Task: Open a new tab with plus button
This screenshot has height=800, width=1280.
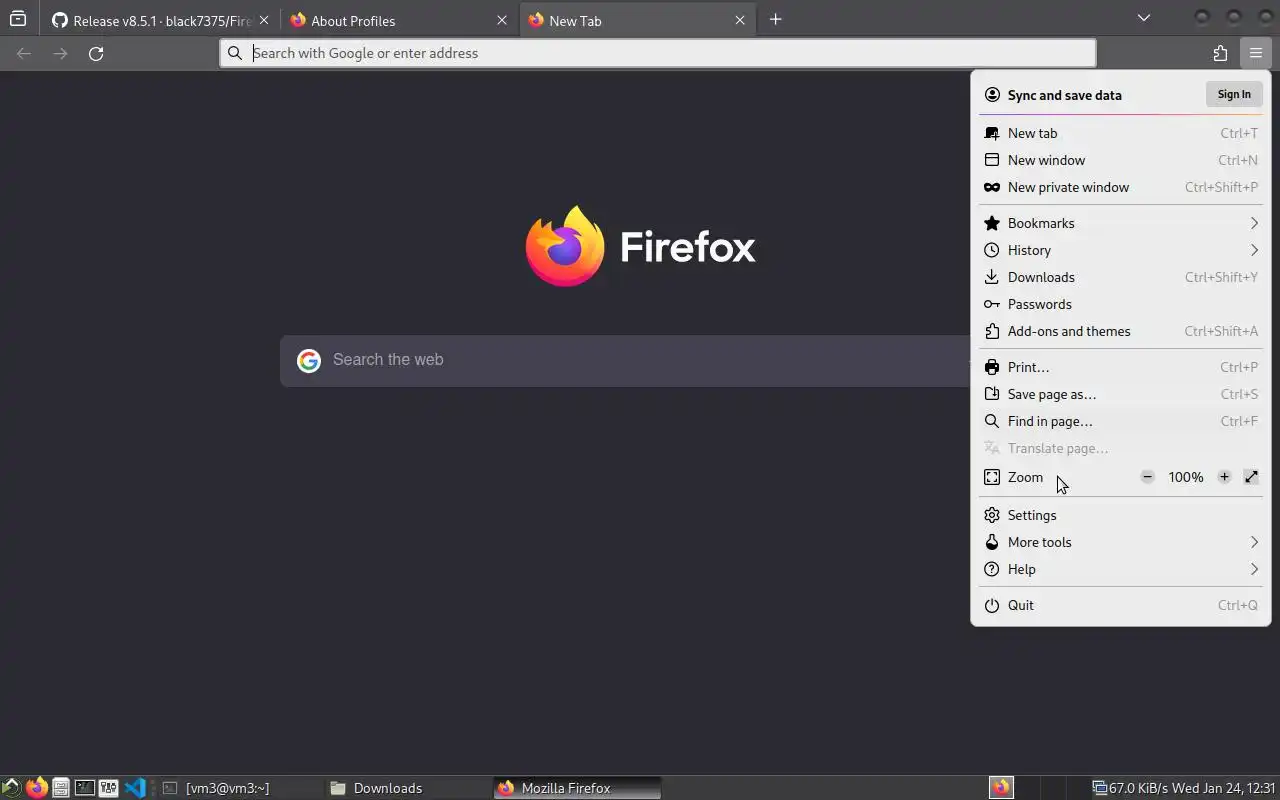Action: pos(775,19)
